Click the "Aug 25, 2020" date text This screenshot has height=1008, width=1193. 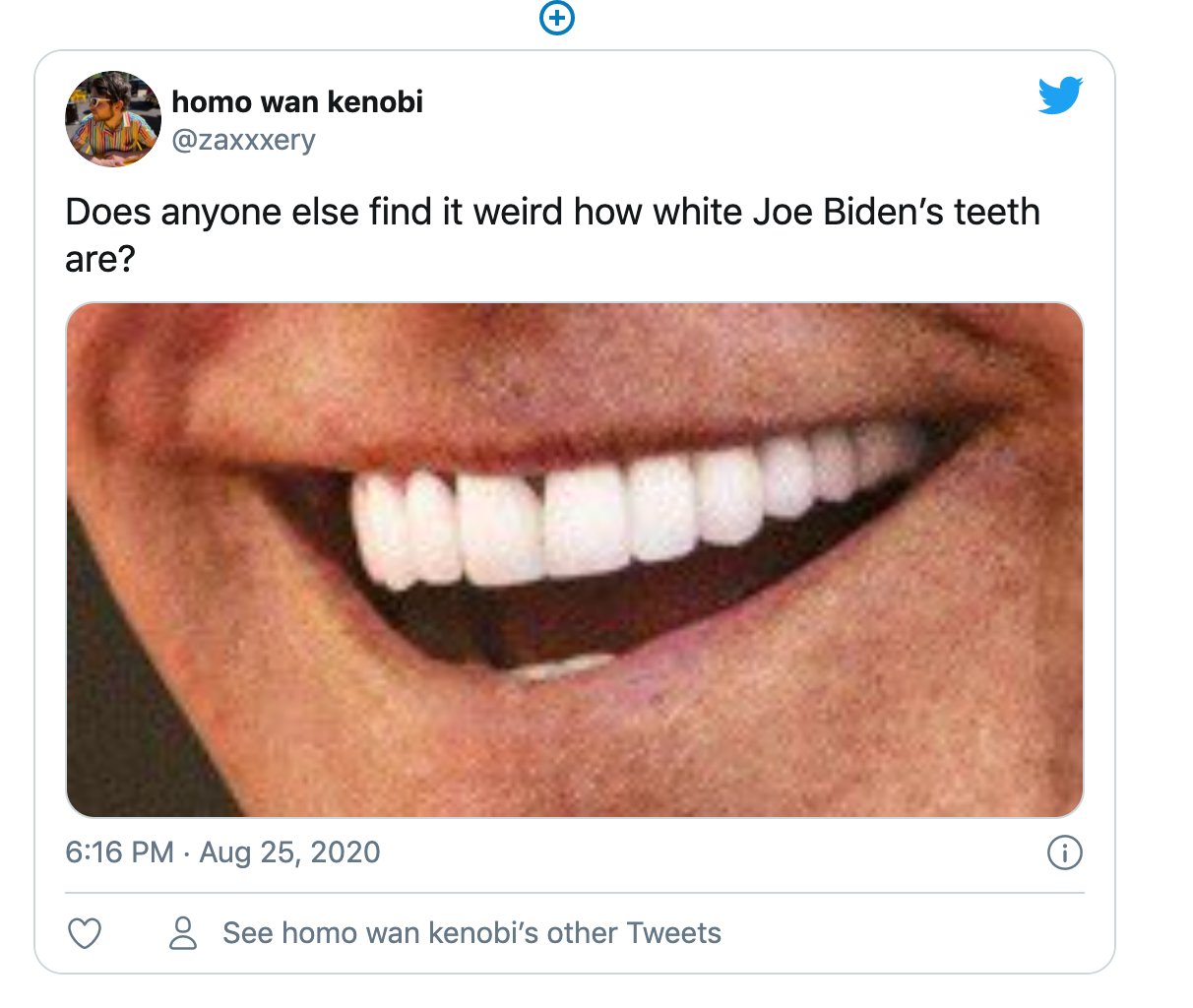[289, 852]
